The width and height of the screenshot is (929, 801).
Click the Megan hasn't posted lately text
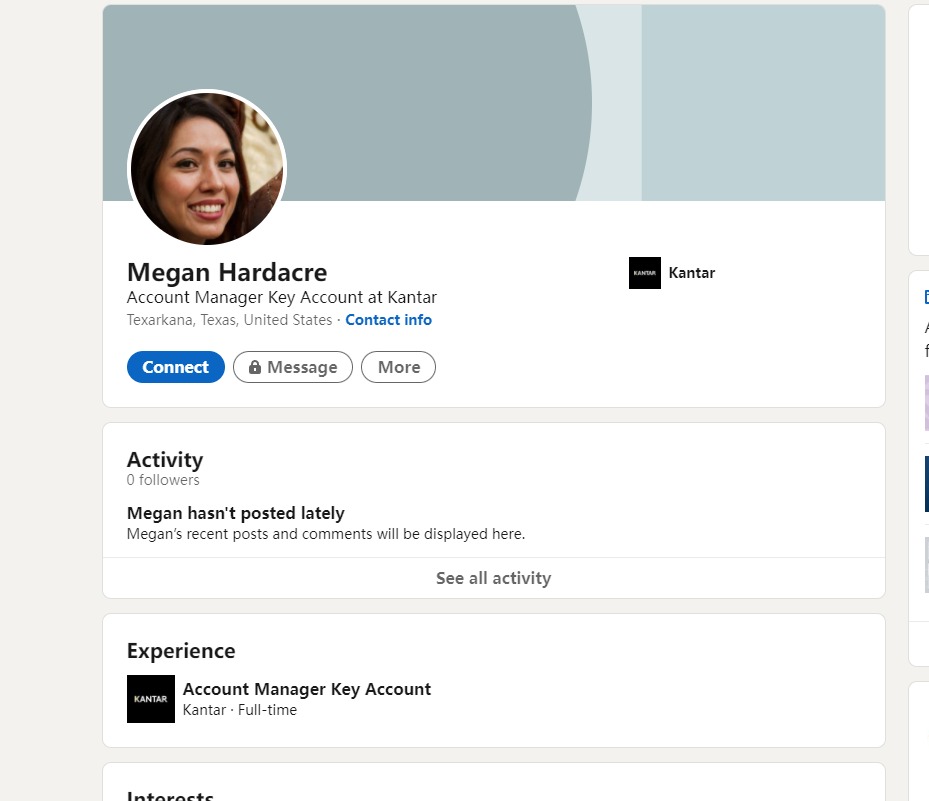click(x=236, y=513)
